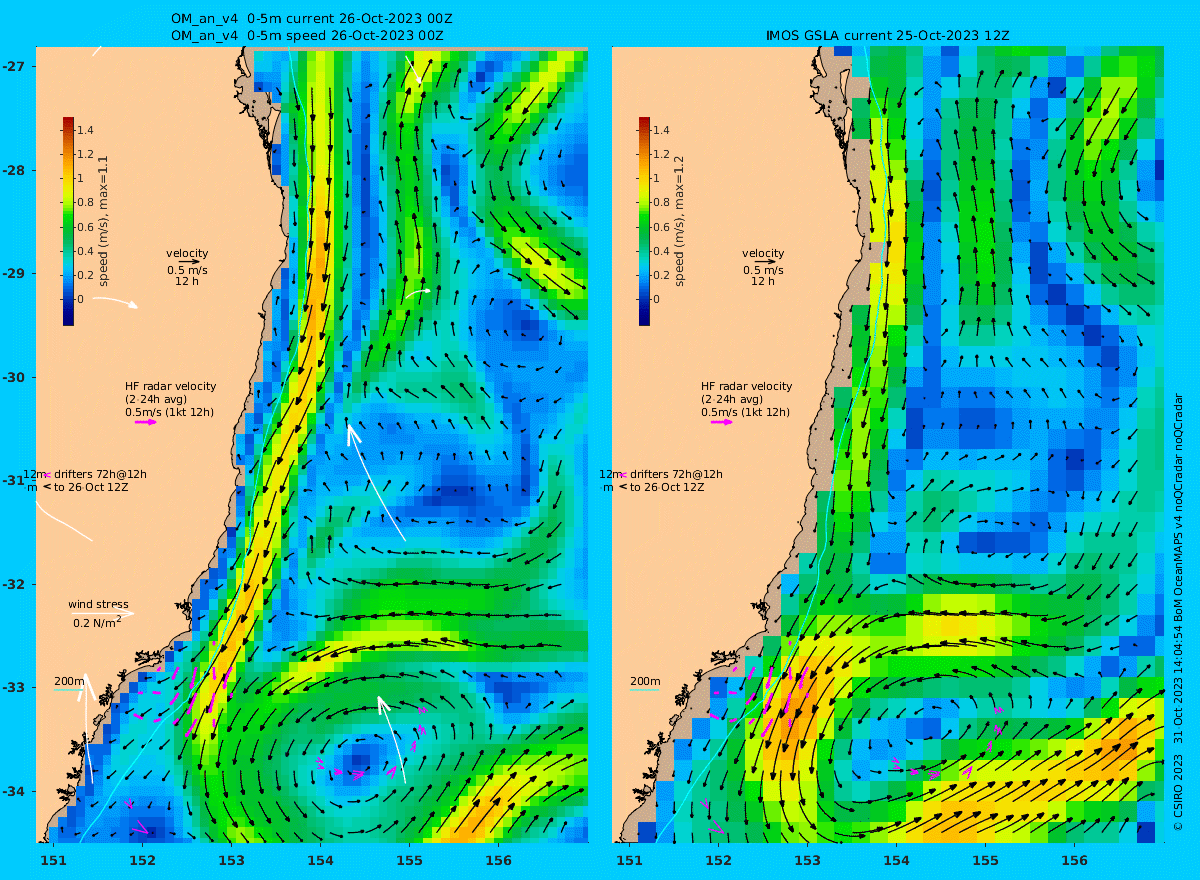
Task: Click the latitude tick label "-27"
Action: pyautogui.click(x=15, y=66)
